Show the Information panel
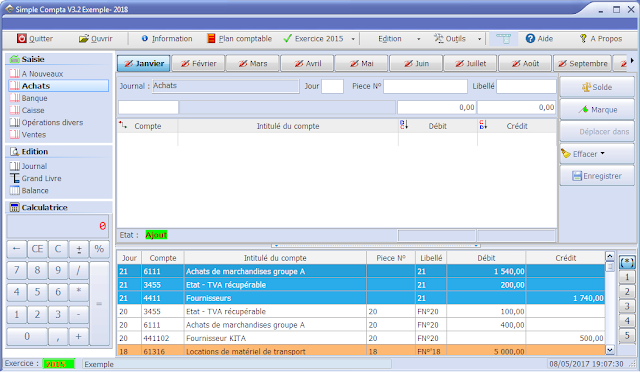Image resolution: width=640 pixels, height=372 pixels. click(x=167, y=39)
